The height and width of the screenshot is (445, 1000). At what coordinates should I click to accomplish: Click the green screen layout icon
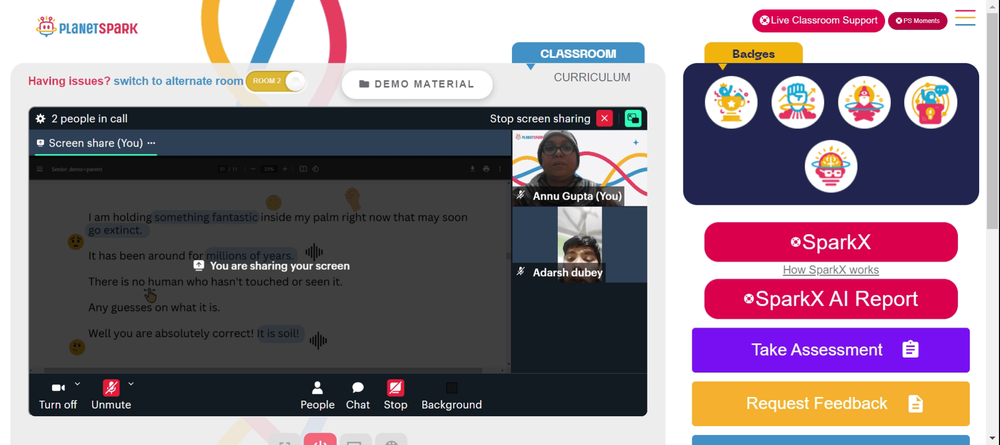(x=633, y=119)
